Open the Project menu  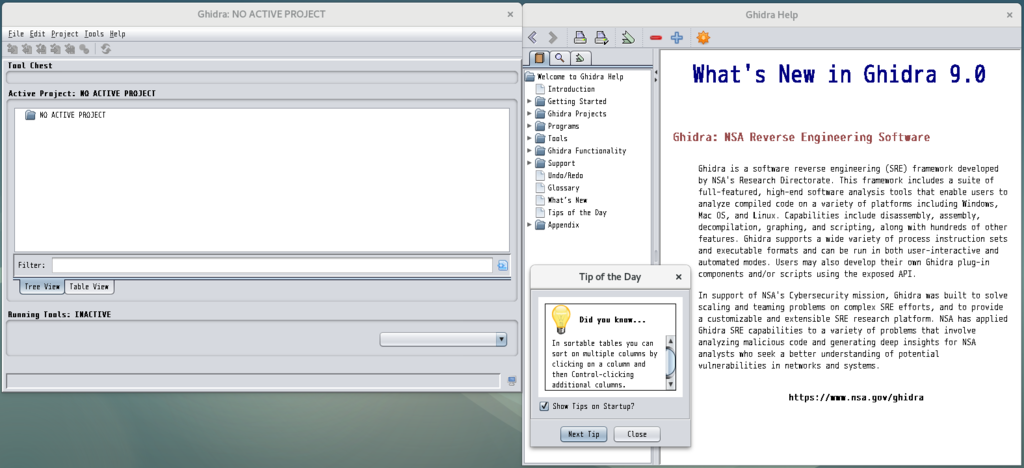tap(65, 34)
